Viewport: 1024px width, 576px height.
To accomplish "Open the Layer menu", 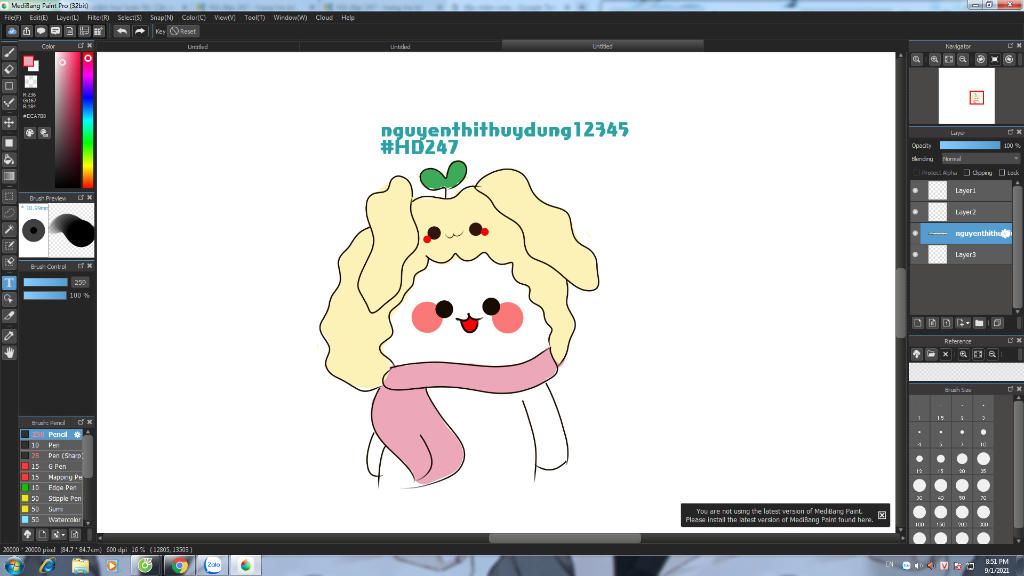I will 67,18.
